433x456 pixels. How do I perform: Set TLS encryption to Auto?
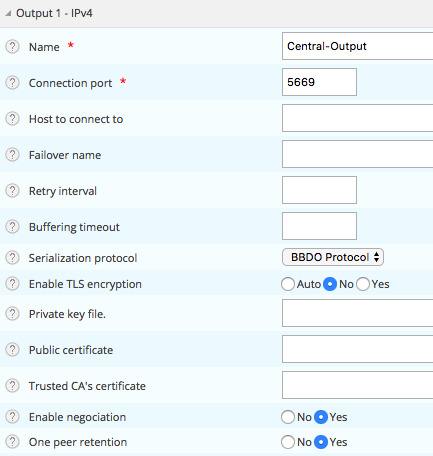(288, 284)
